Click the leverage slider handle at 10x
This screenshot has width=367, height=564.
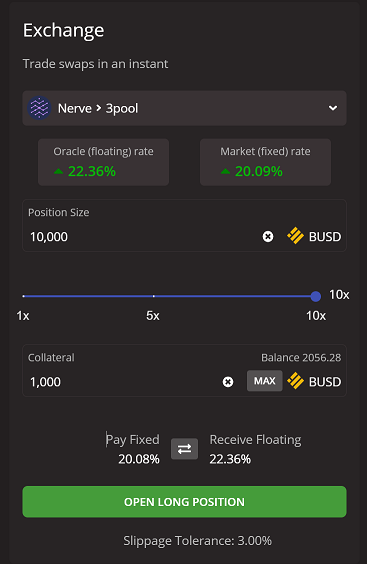coord(316,296)
